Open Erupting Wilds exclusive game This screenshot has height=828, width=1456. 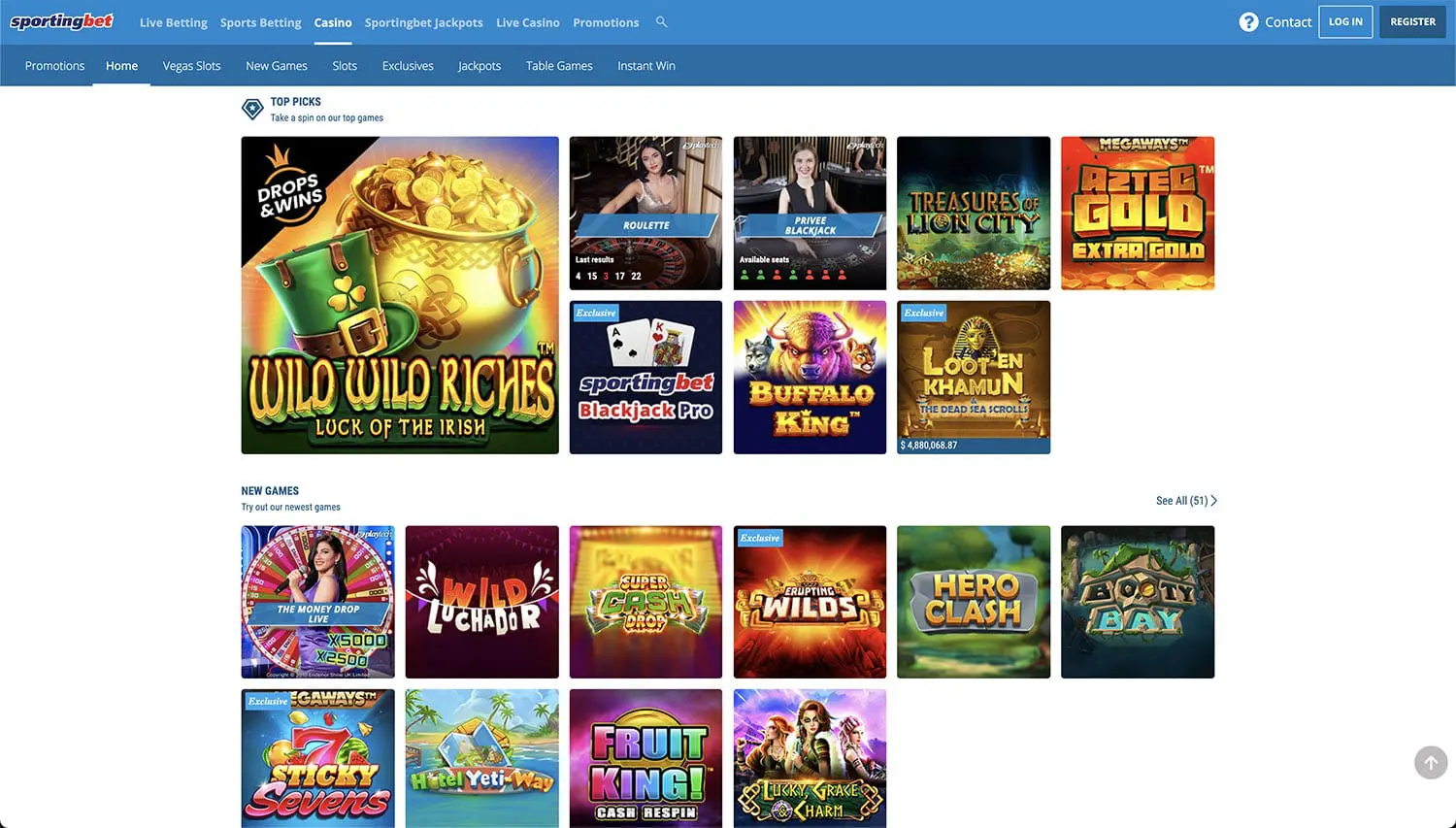810,602
